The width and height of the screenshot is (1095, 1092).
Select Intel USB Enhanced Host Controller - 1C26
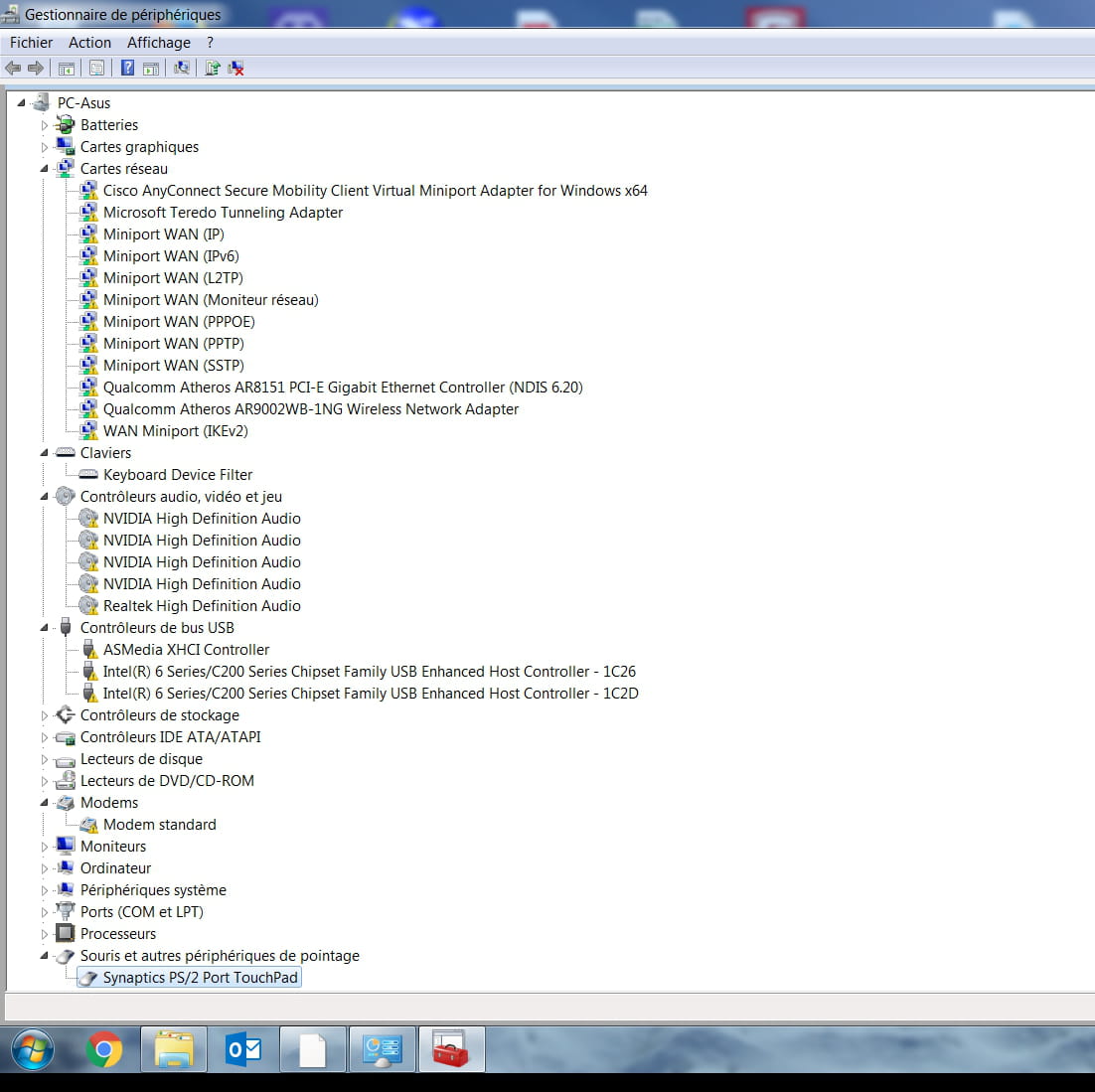[x=370, y=672]
